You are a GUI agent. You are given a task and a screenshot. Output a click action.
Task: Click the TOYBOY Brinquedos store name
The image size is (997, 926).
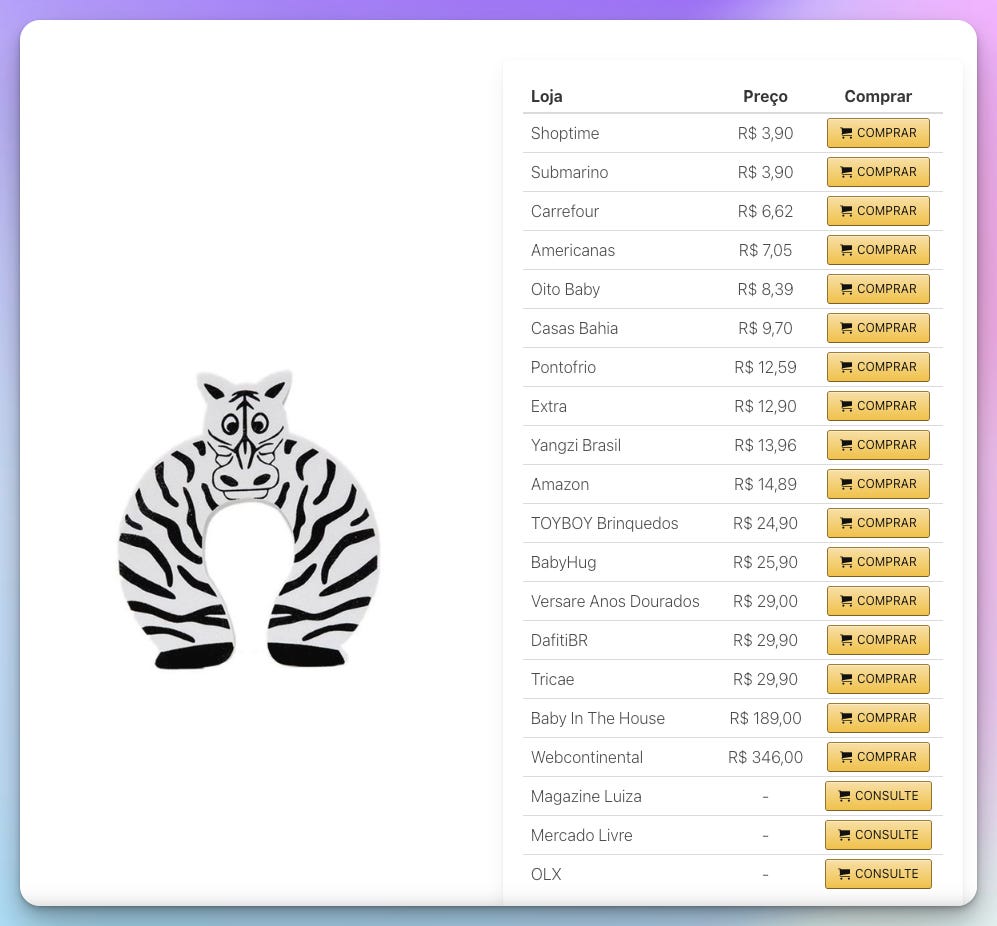[605, 523]
